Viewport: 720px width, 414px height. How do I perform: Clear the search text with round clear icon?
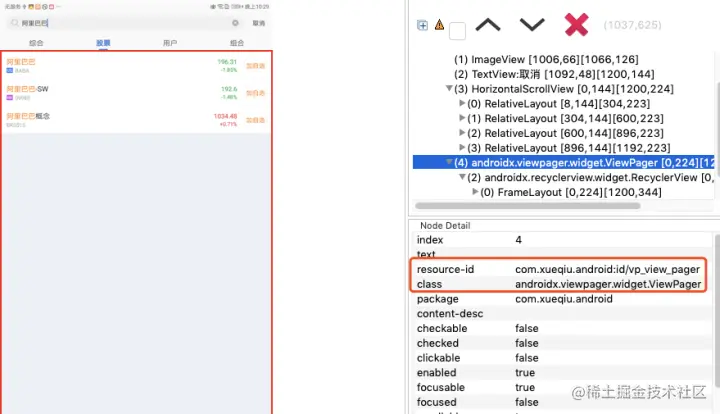pyautogui.click(x=235, y=23)
